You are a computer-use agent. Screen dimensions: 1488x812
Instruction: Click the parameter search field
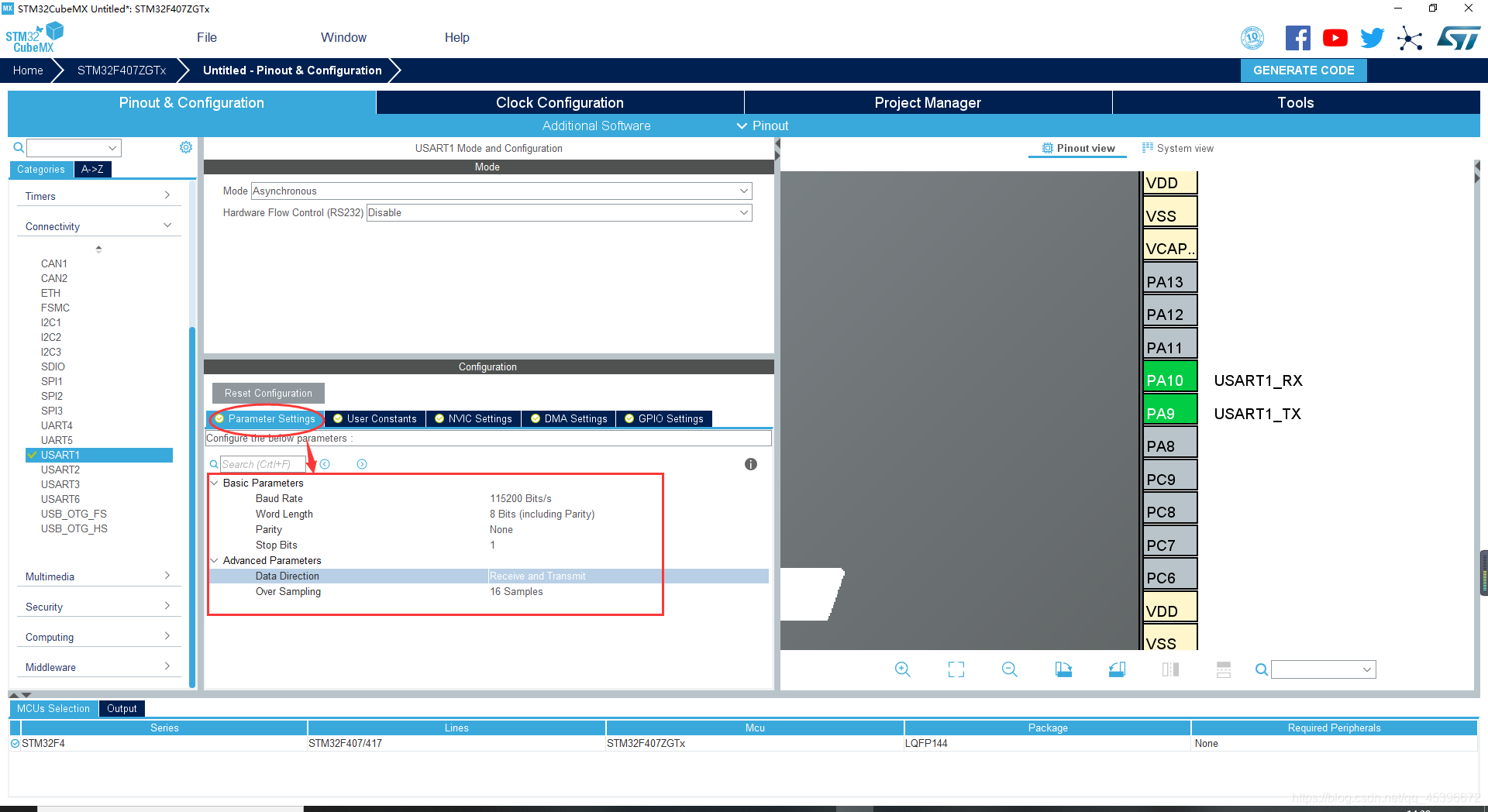[x=262, y=464]
